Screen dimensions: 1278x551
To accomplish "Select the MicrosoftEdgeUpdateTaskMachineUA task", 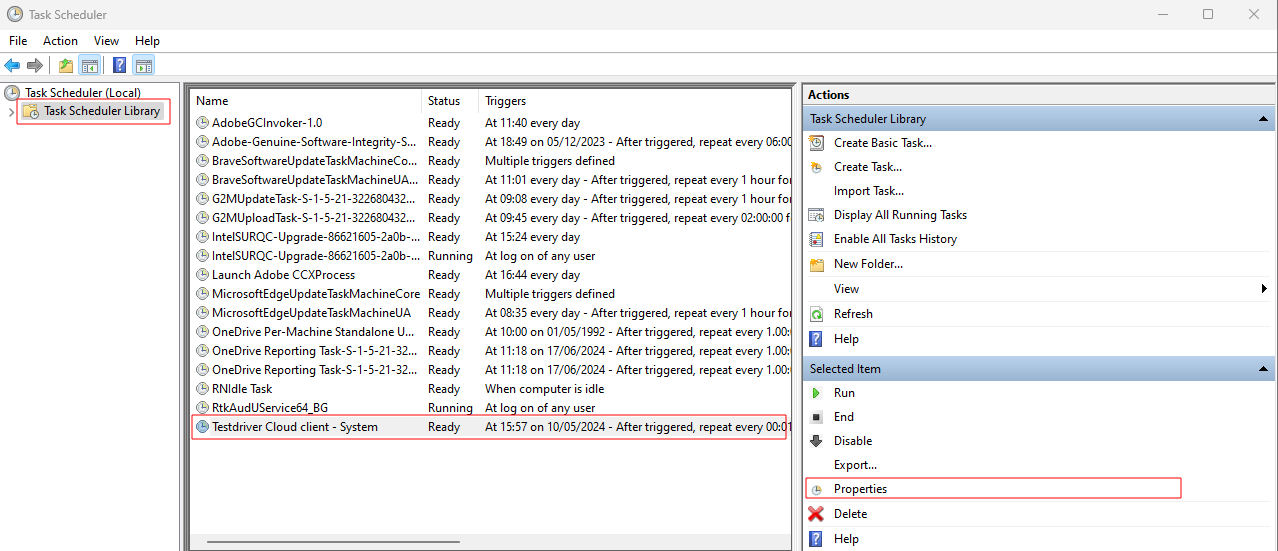I will pyautogui.click(x=311, y=313).
